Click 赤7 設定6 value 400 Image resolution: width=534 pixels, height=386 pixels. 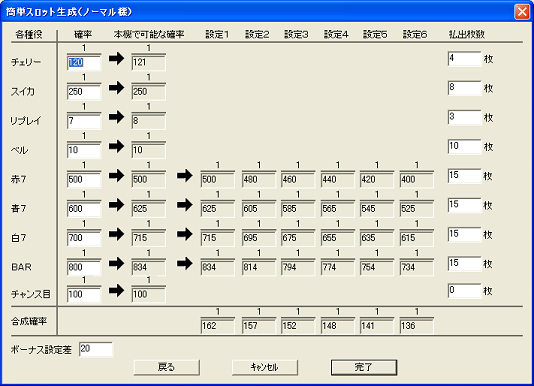pyautogui.click(x=417, y=179)
